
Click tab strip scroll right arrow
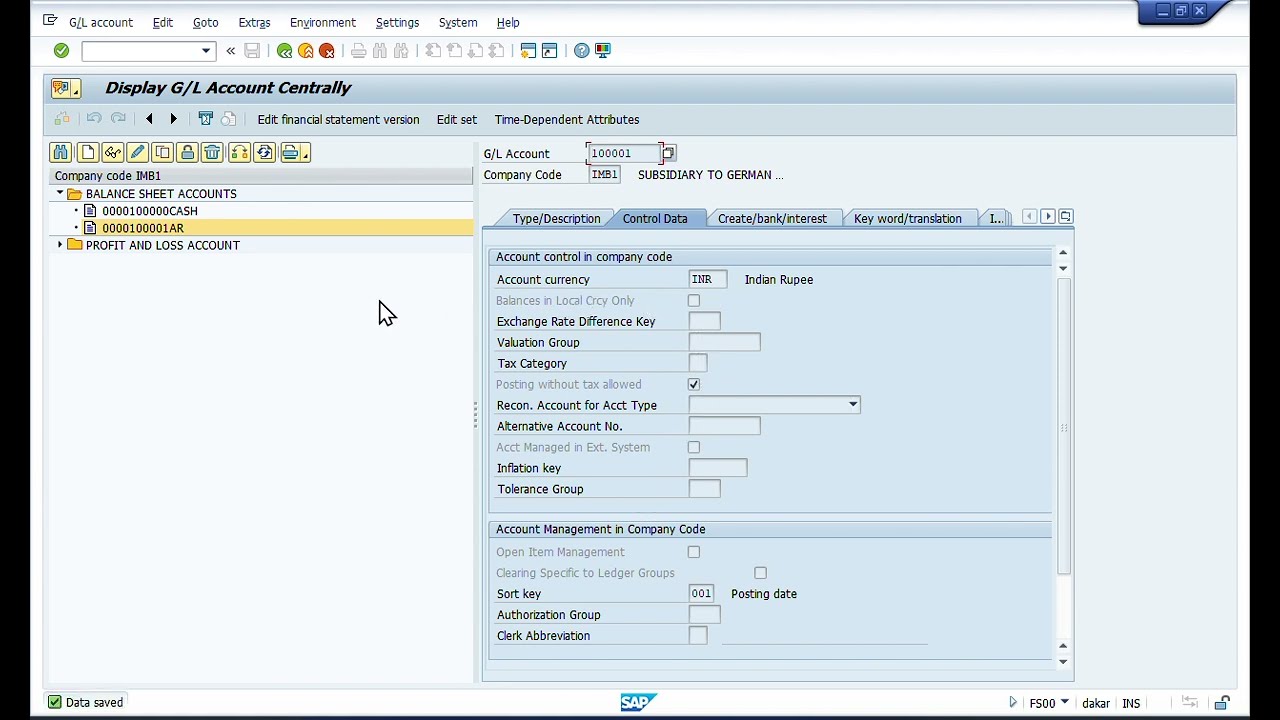(1048, 217)
